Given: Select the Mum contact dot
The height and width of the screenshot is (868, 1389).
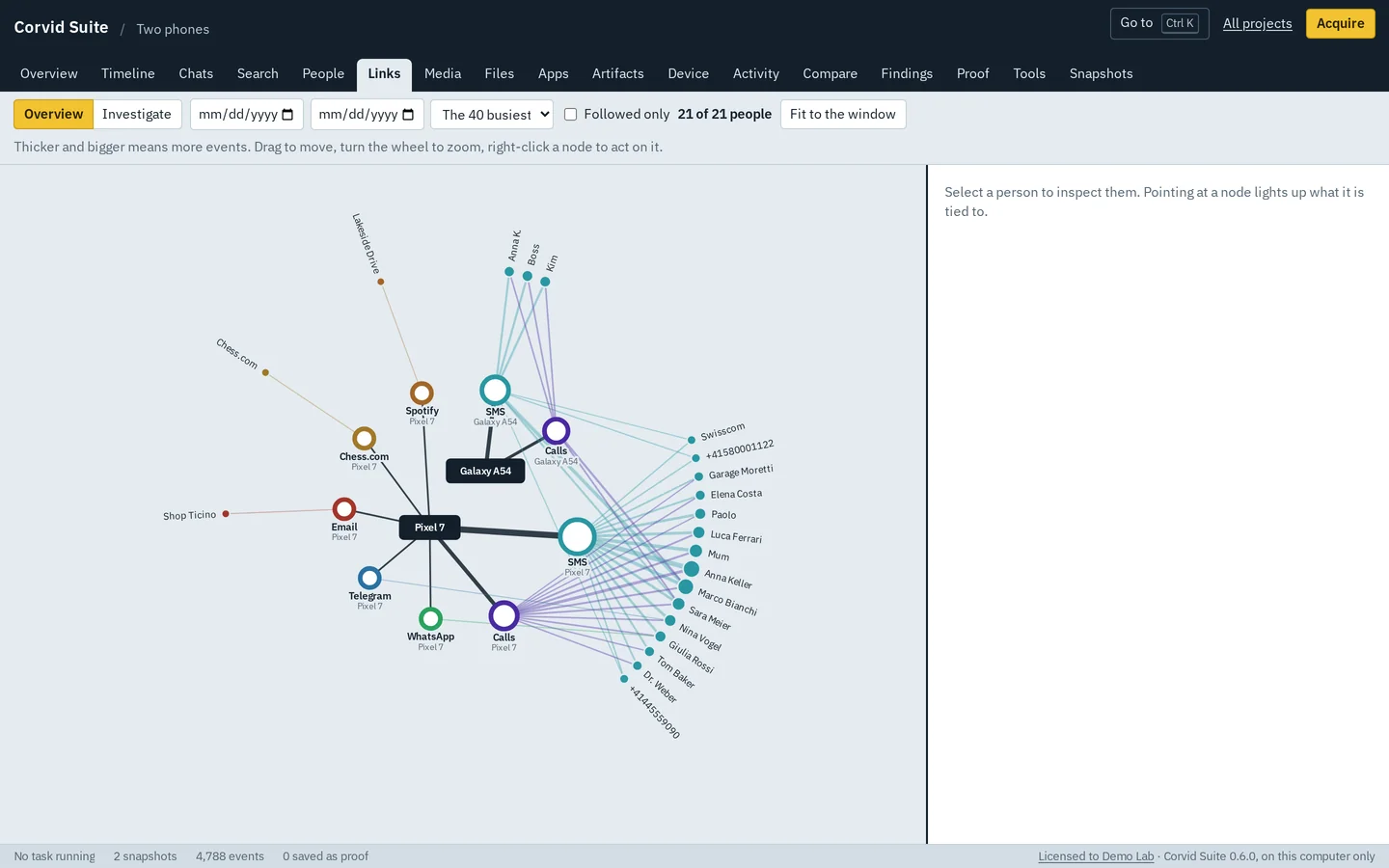Looking at the screenshot, I should (695, 551).
